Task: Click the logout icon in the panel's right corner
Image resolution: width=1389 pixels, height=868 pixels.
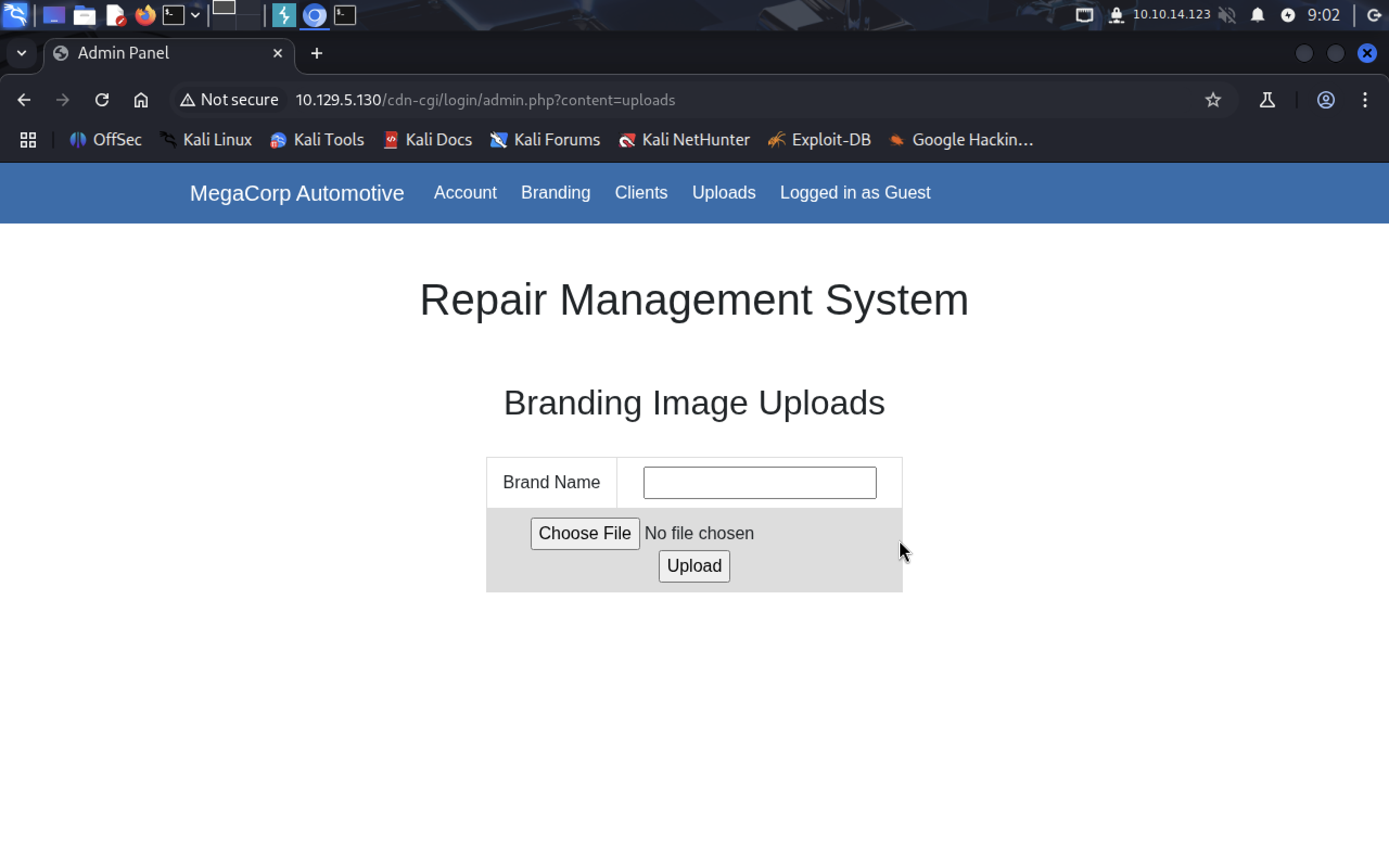Action: (1374, 15)
